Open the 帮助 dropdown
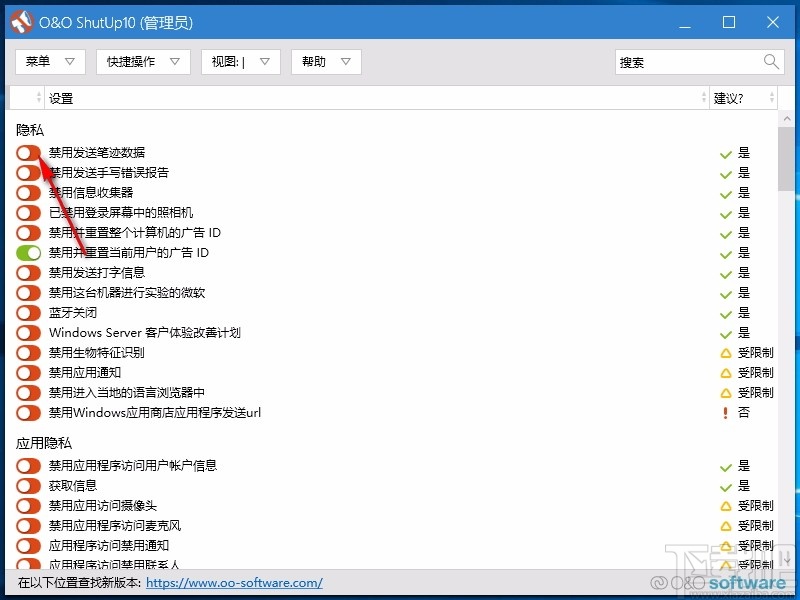Image resolution: width=800 pixels, height=600 pixels. coord(328,61)
